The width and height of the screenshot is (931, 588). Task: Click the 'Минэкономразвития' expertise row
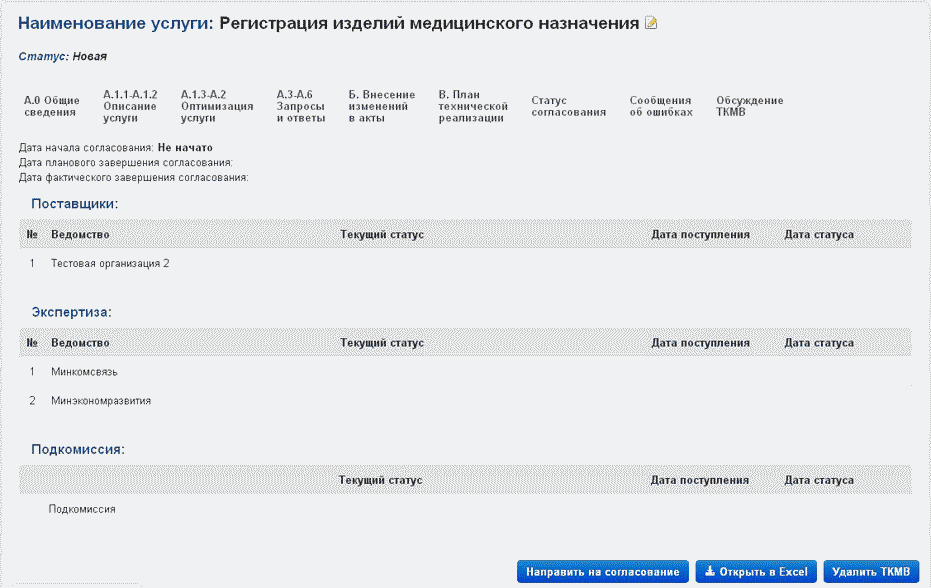tap(101, 401)
